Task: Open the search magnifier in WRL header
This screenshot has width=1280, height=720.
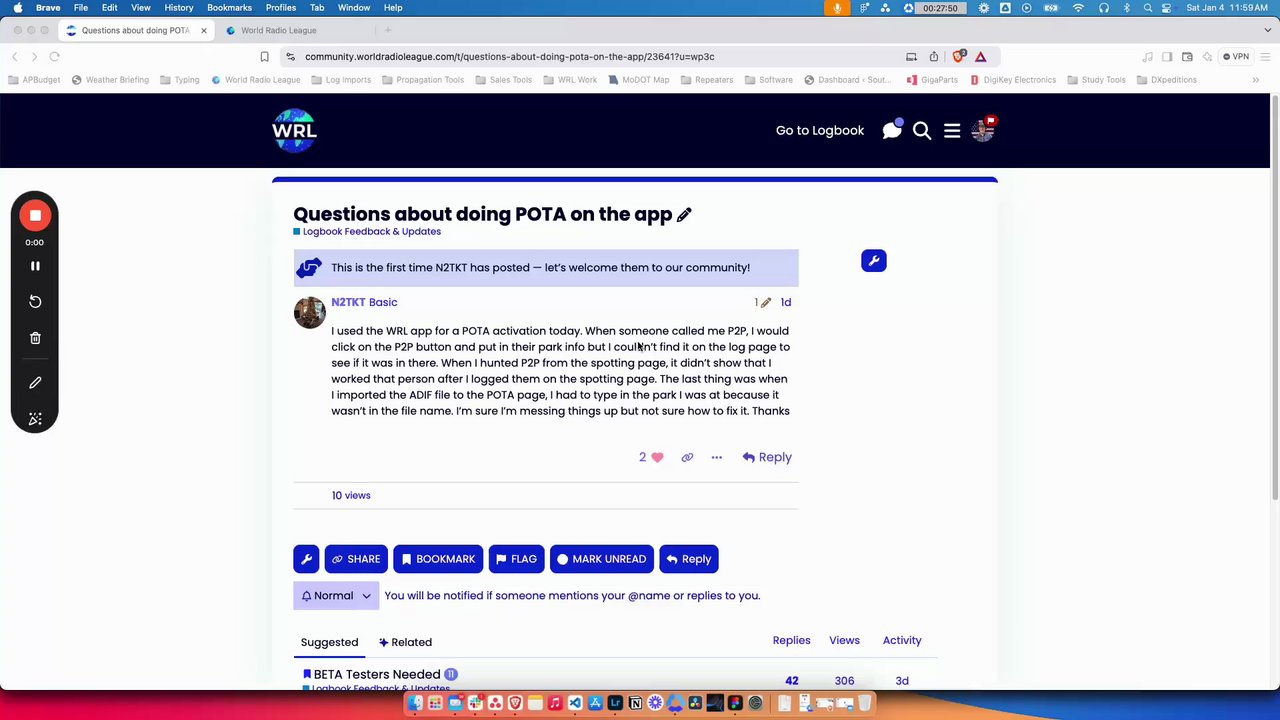Action: (922, 130)
